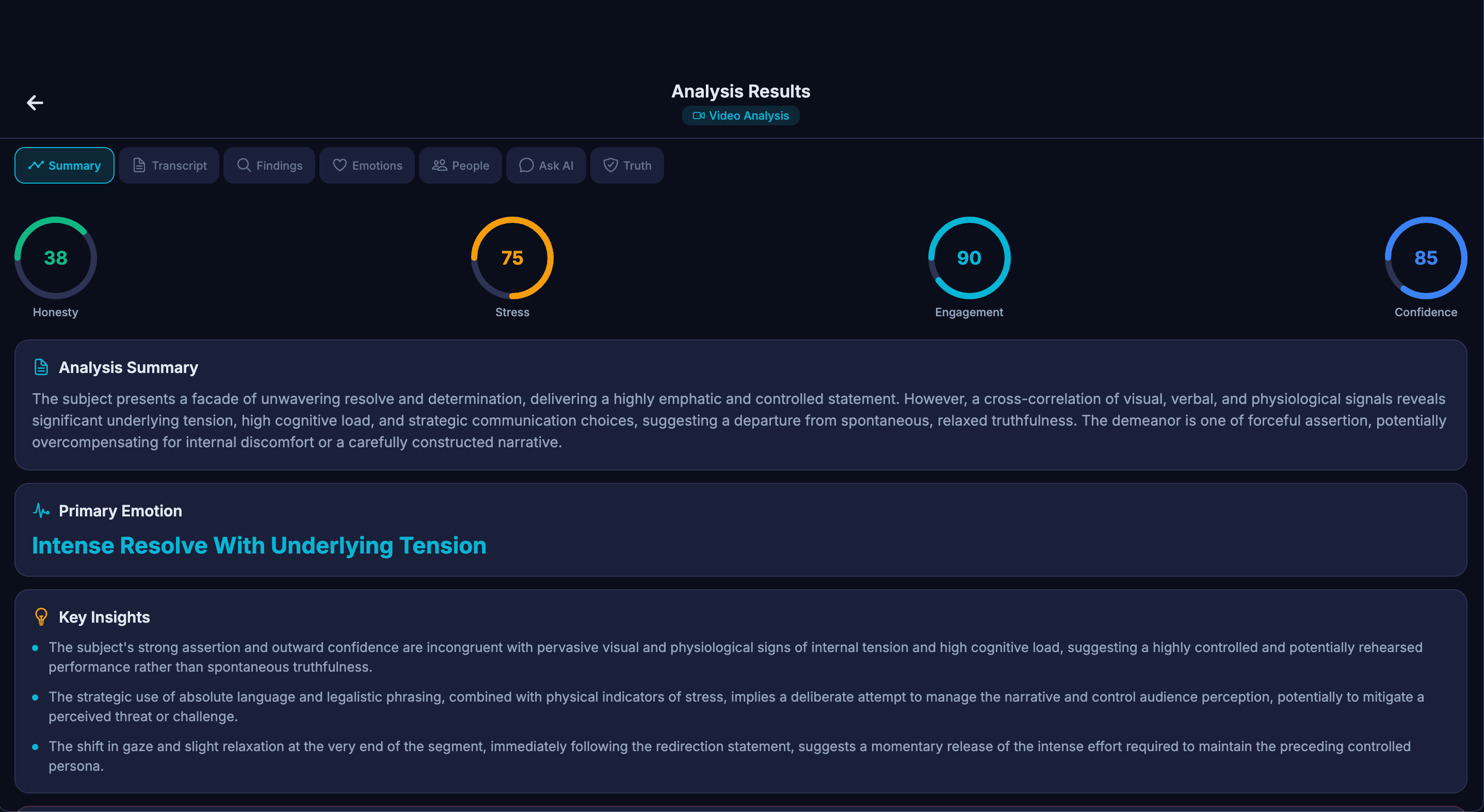1484x812 pixels.
Task: Click the lightbulb icon beside Key Insights
Action: (x=41, y=616)
